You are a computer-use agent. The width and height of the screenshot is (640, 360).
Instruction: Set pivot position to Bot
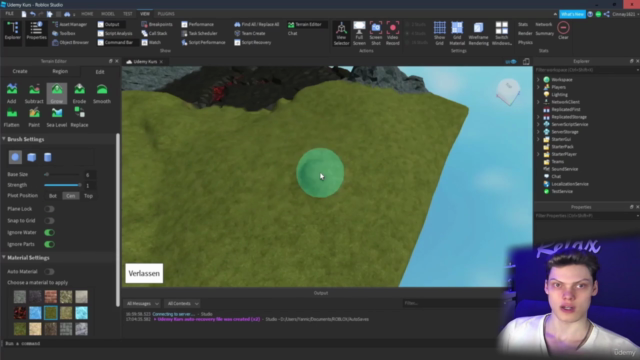(x=53, y=196)
